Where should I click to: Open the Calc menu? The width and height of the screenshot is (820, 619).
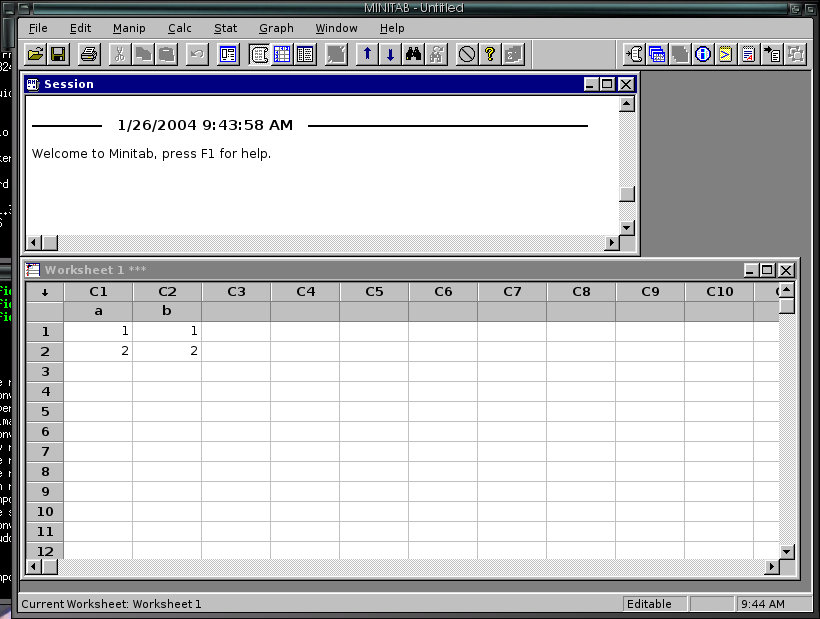179,28
